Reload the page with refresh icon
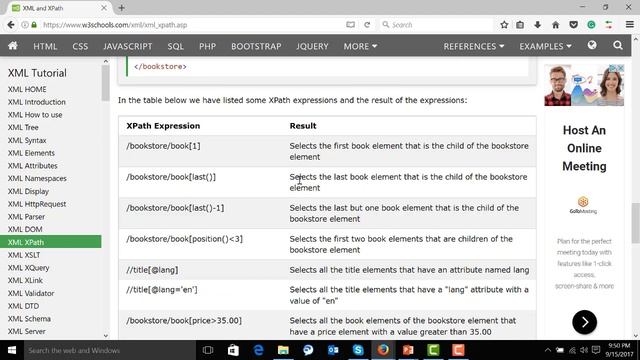Image resolution: width=640 pixels, height=360 pixels. point(367,25)
